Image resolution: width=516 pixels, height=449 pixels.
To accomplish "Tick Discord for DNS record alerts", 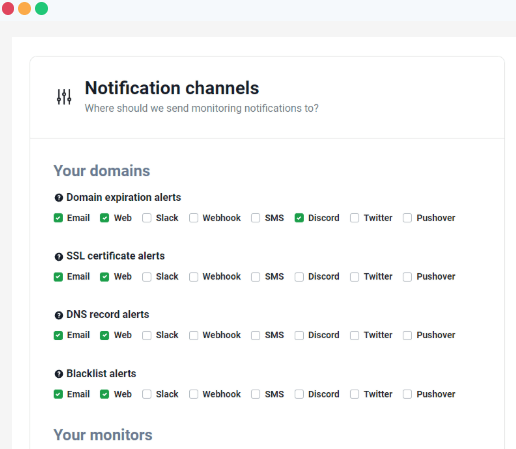I will pyautogui.click(x=299, y=335).
